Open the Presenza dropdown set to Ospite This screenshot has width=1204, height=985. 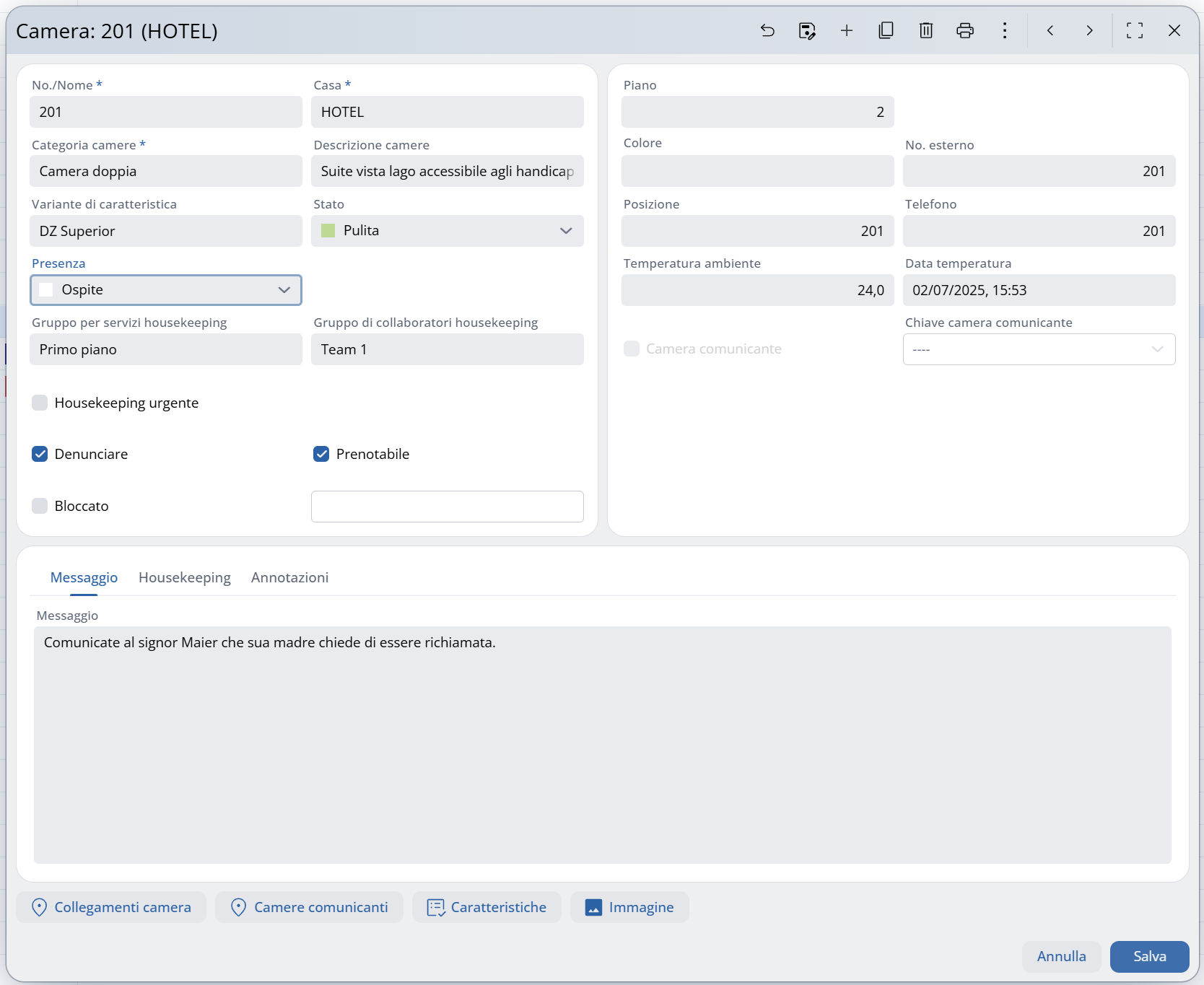click(x=284, y=290)
